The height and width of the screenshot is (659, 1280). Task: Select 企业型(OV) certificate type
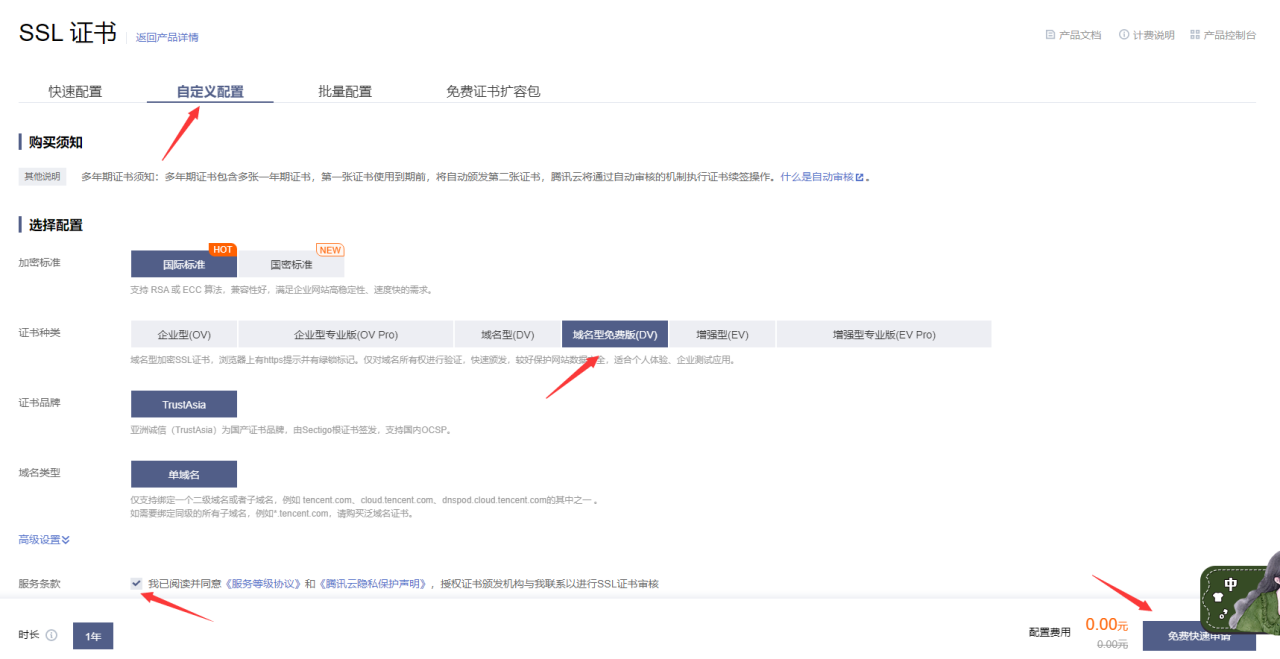[184, 333]
